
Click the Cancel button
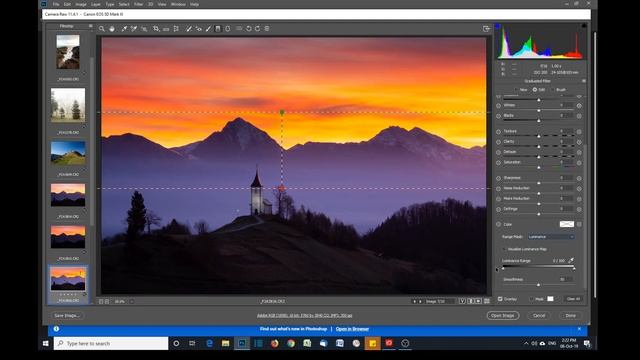point(539,316)
